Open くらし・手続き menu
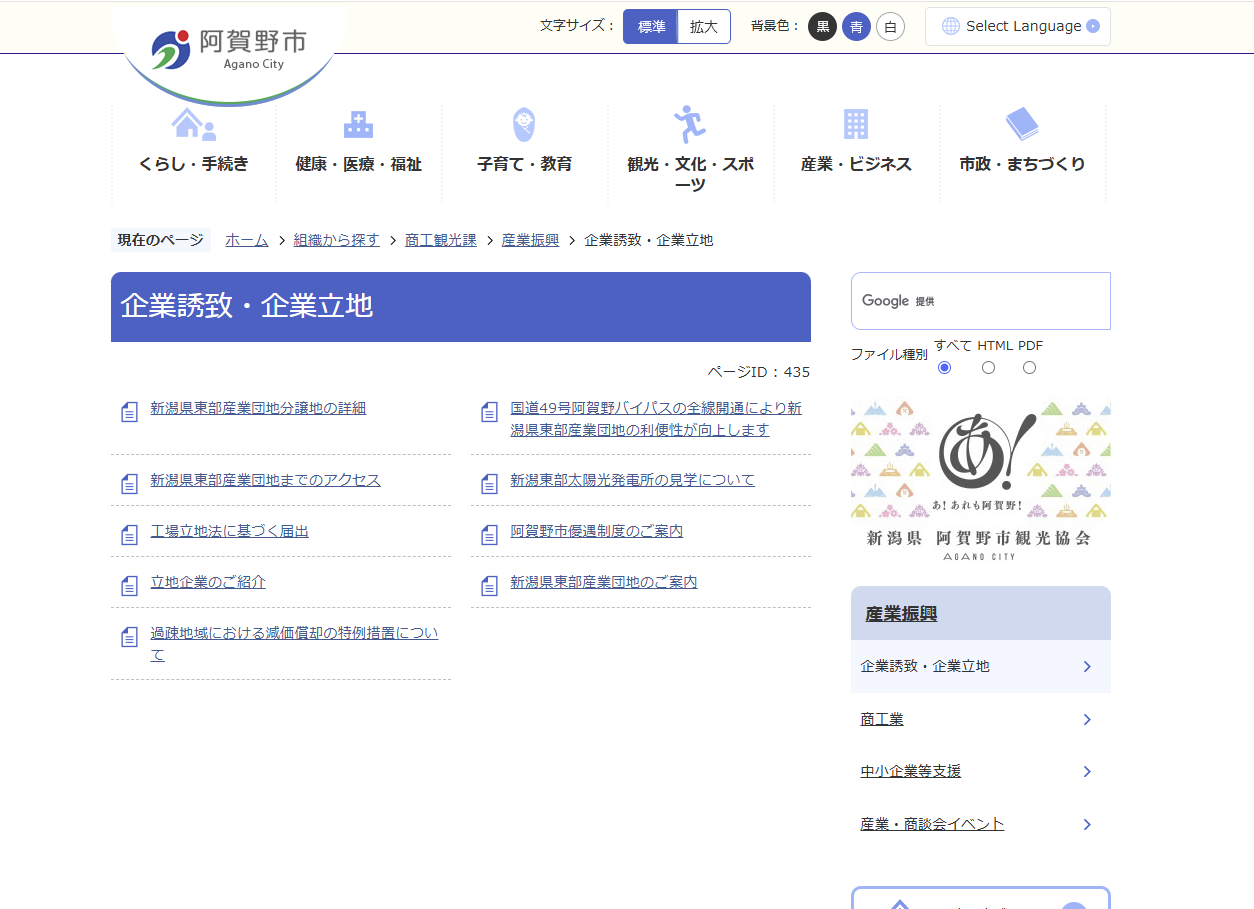1254x909 pixels. pyautogui.click(x=194, y=164)
